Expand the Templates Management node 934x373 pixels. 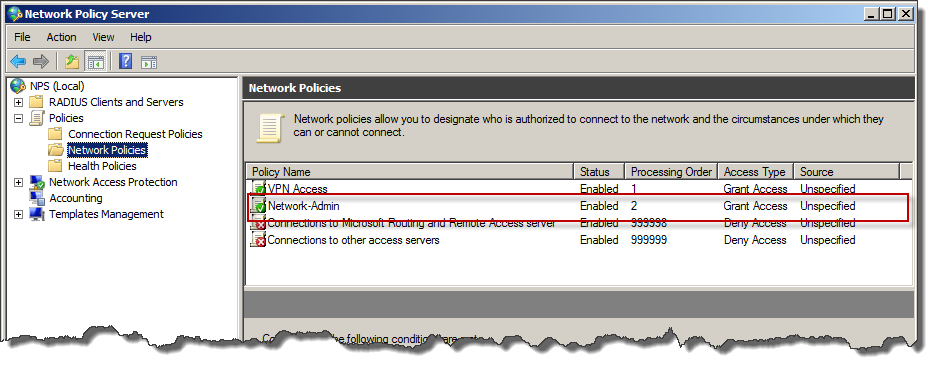tap(18, 215)
